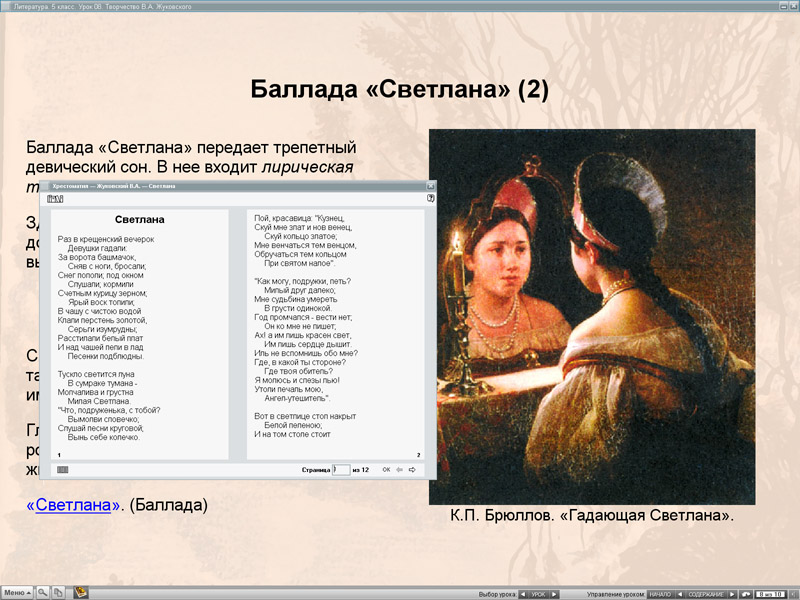The width and height of the screenshot is (800, 600).
Task: Open СОДЕРЖАНИЕ table of contents button
Action: [706, 594]
